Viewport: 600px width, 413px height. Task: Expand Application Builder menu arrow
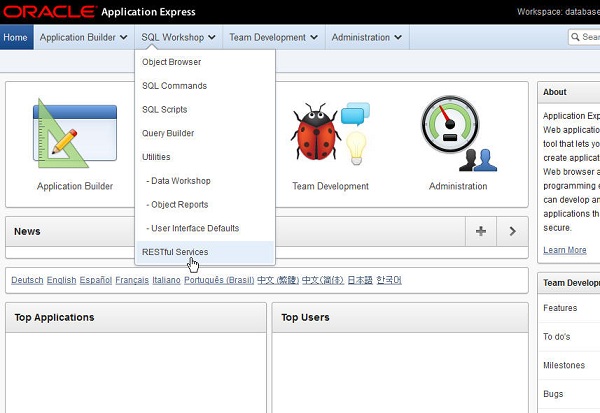click(123, 37)
